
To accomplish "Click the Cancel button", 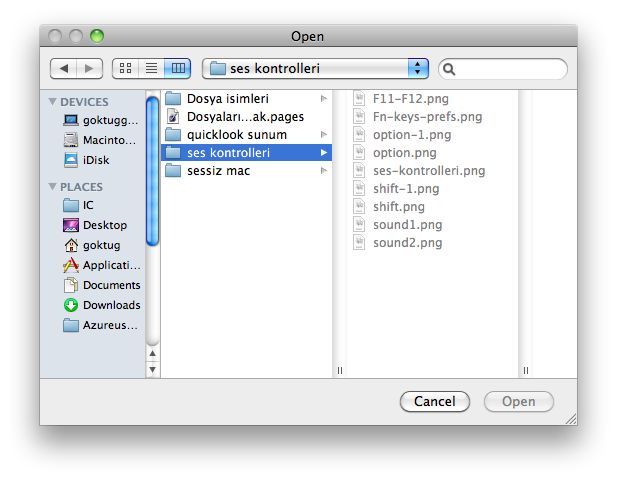I will (434, 401).
